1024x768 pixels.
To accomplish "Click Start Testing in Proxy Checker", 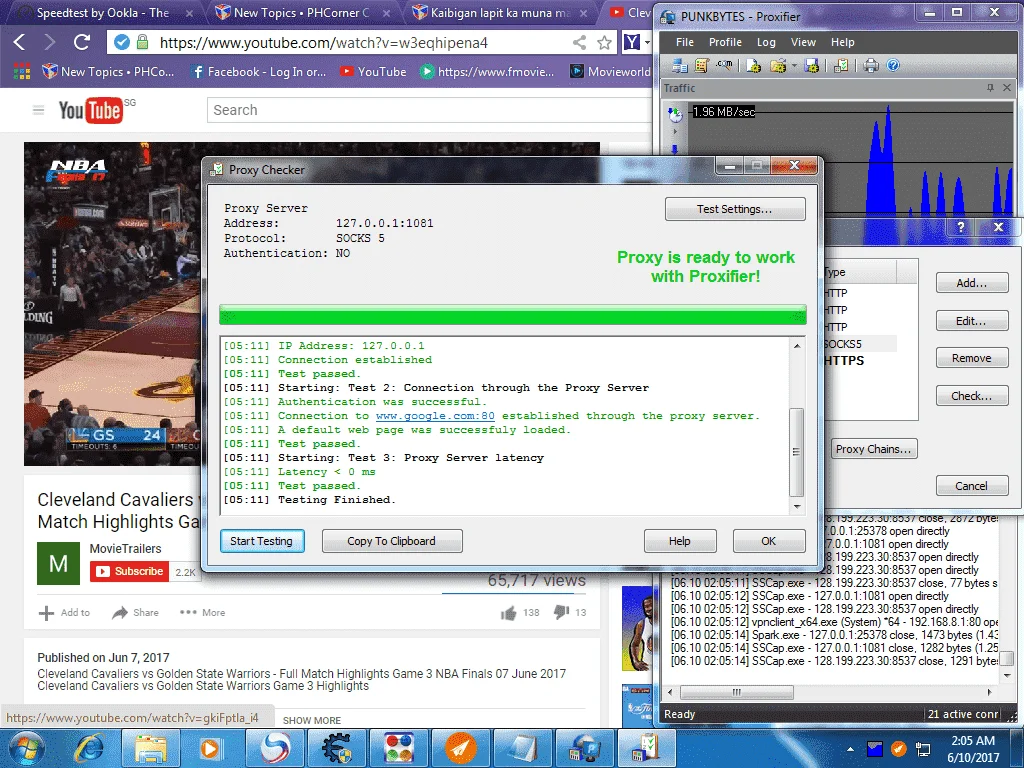I will click(x=262, y=541).
